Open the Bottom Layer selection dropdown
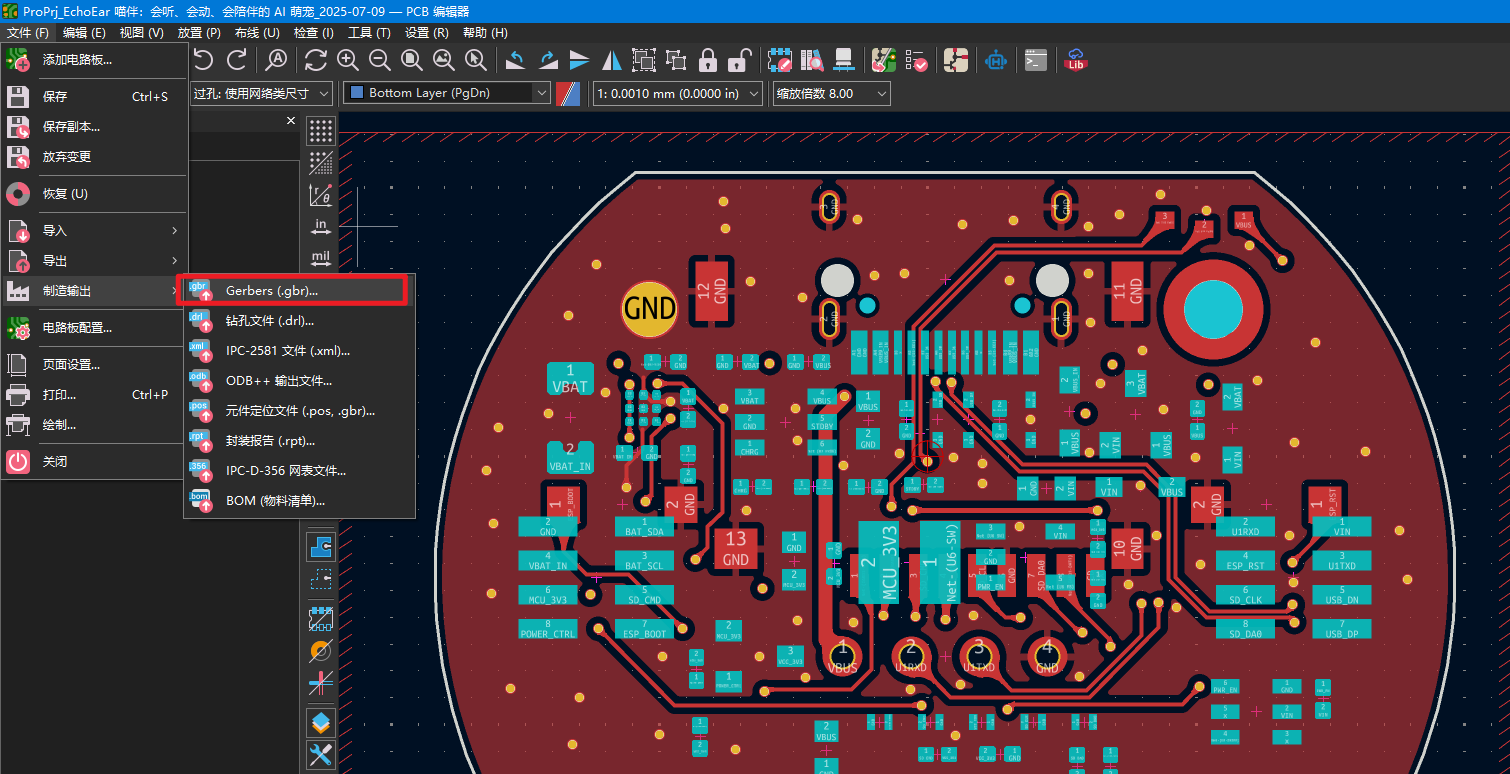This screenshot has width=1510, height=774. click(x=447, y=93)
